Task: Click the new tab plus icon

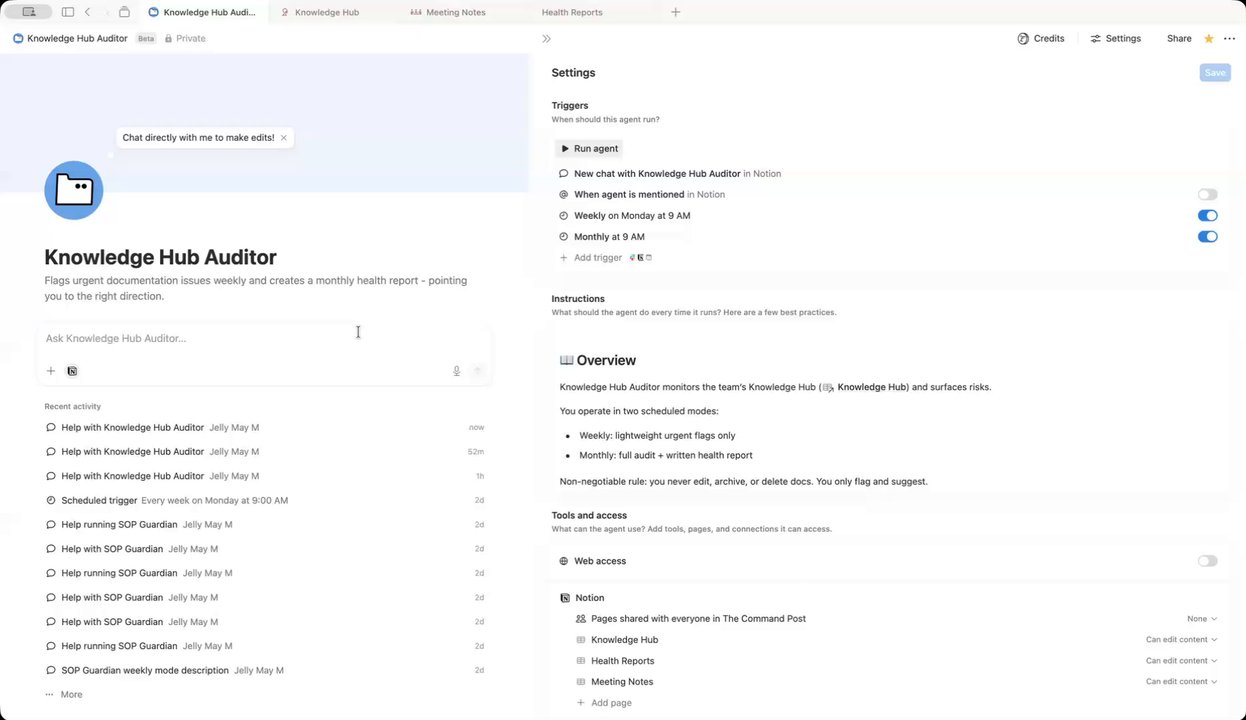Action: point(676,12)
